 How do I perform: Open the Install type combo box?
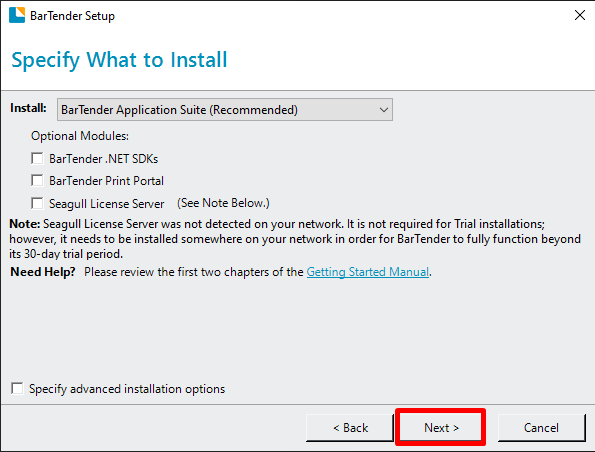pos(225,110)
